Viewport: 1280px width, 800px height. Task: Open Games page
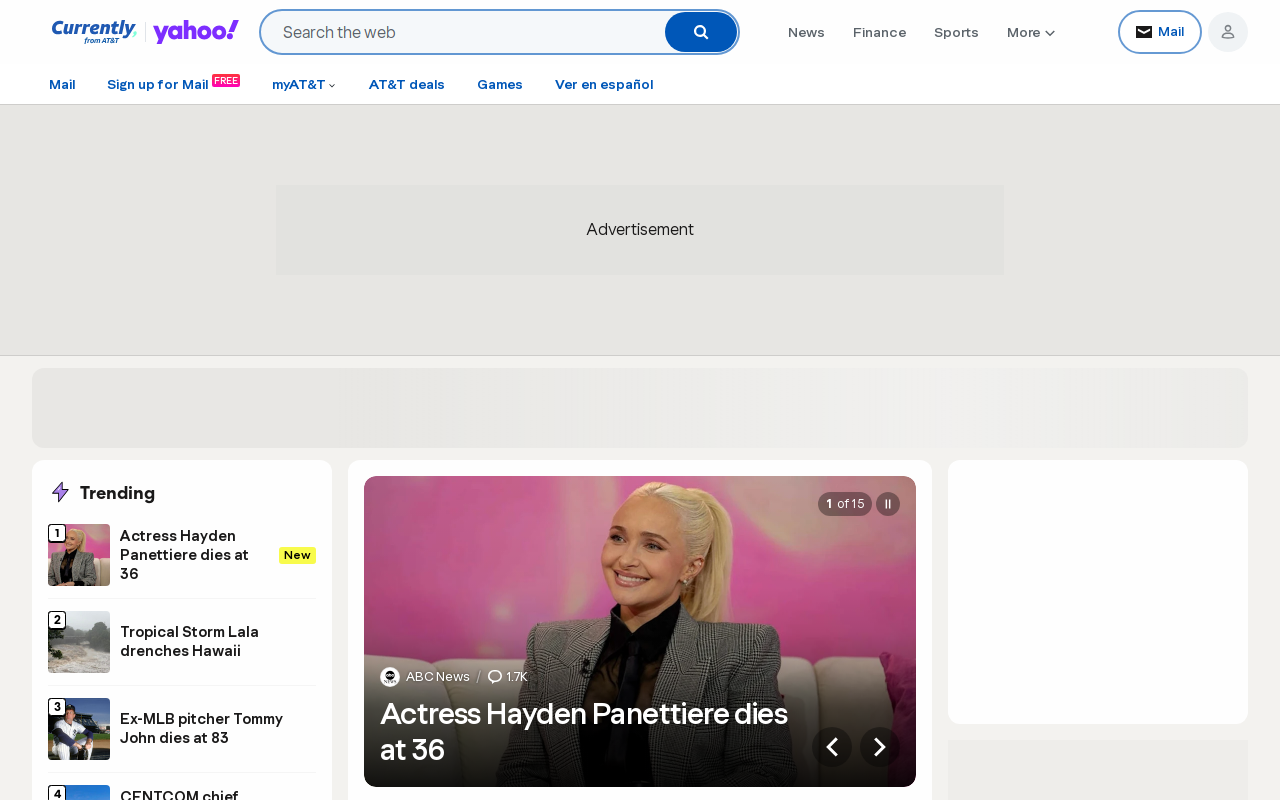500,84
